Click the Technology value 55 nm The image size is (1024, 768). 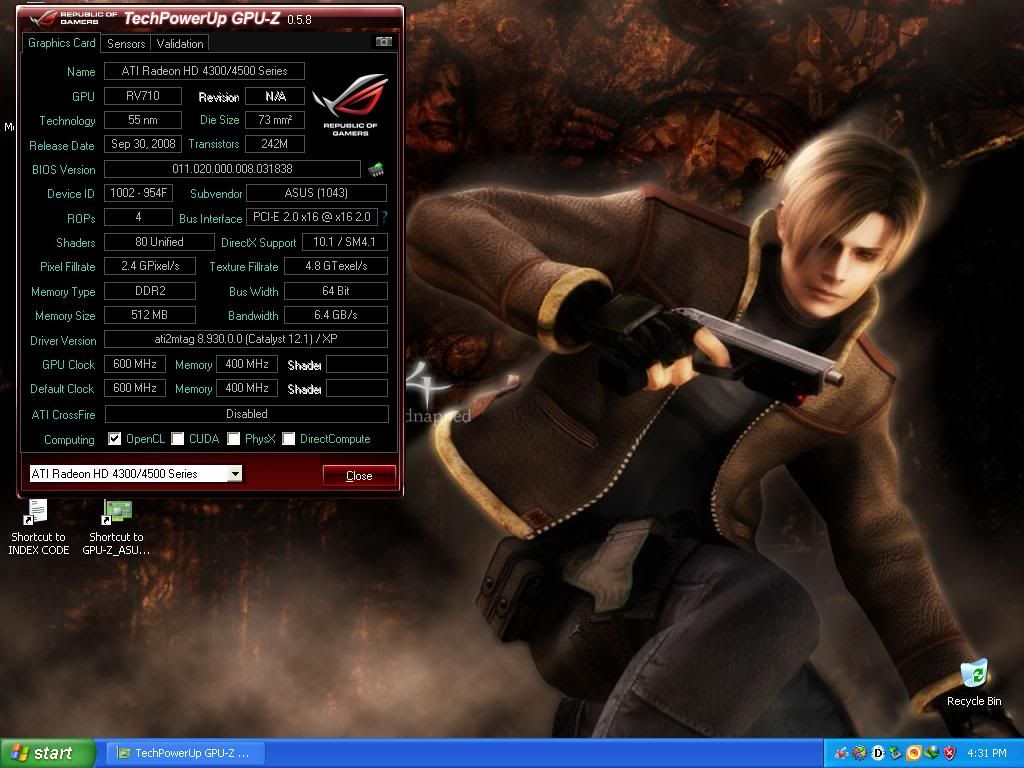click(x=142, y=120)
